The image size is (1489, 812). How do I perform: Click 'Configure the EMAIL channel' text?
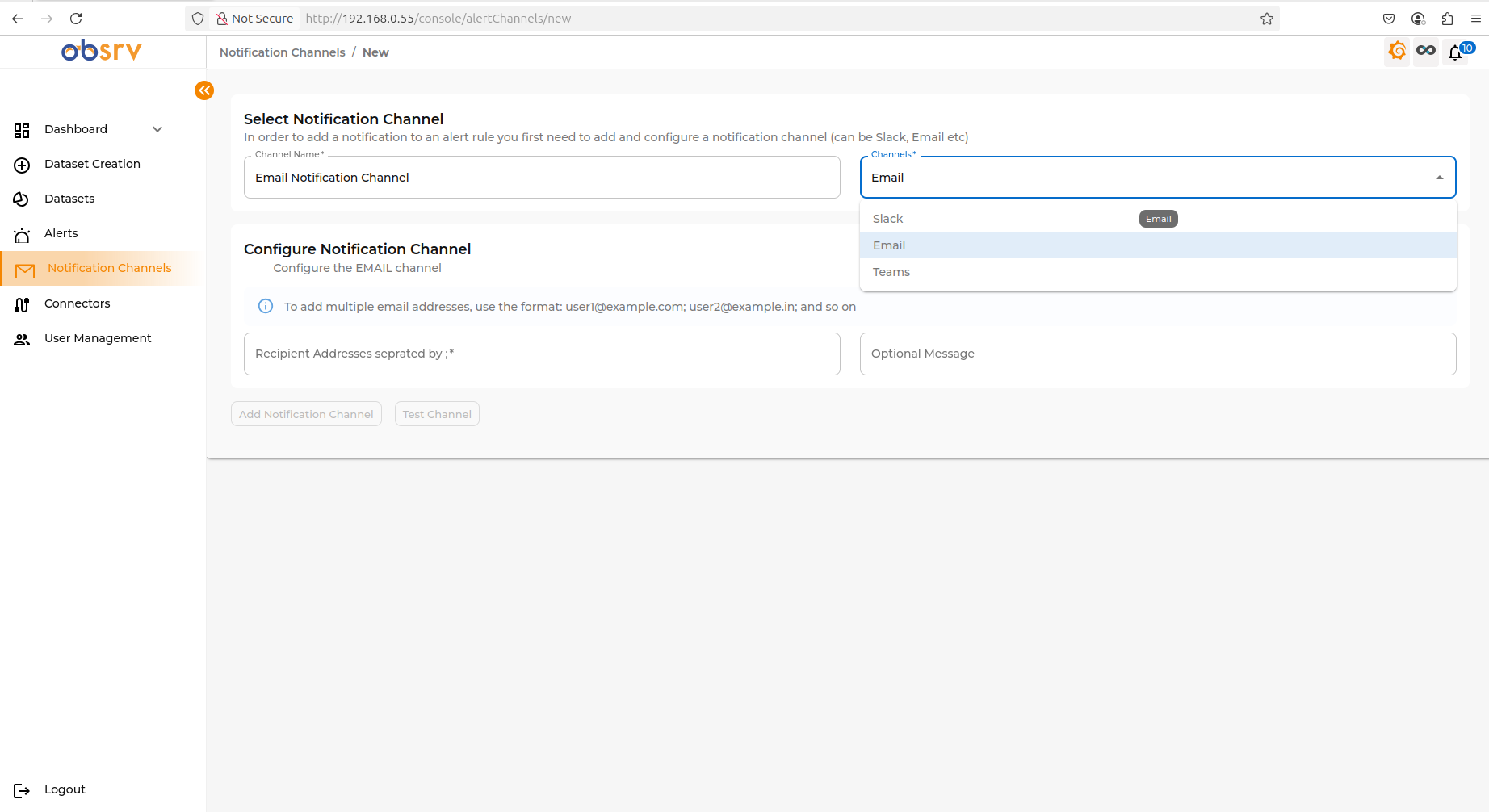coord(357,268)
